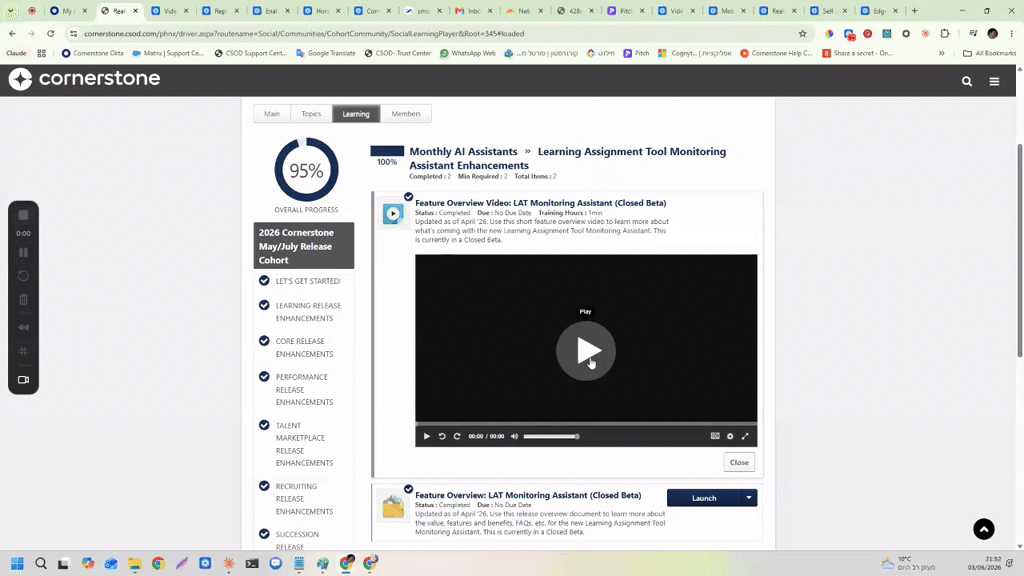Open the media controls icon in Chrome toolbar
The image size is (1024, 576).
(973, 33)
